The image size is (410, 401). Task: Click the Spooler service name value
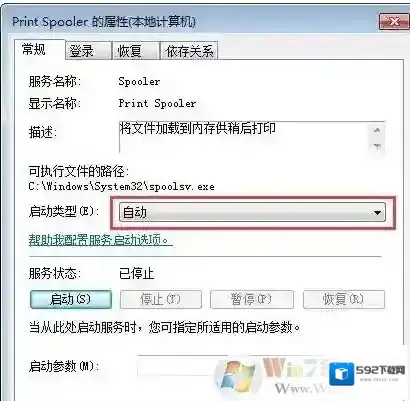click(139, 81)
